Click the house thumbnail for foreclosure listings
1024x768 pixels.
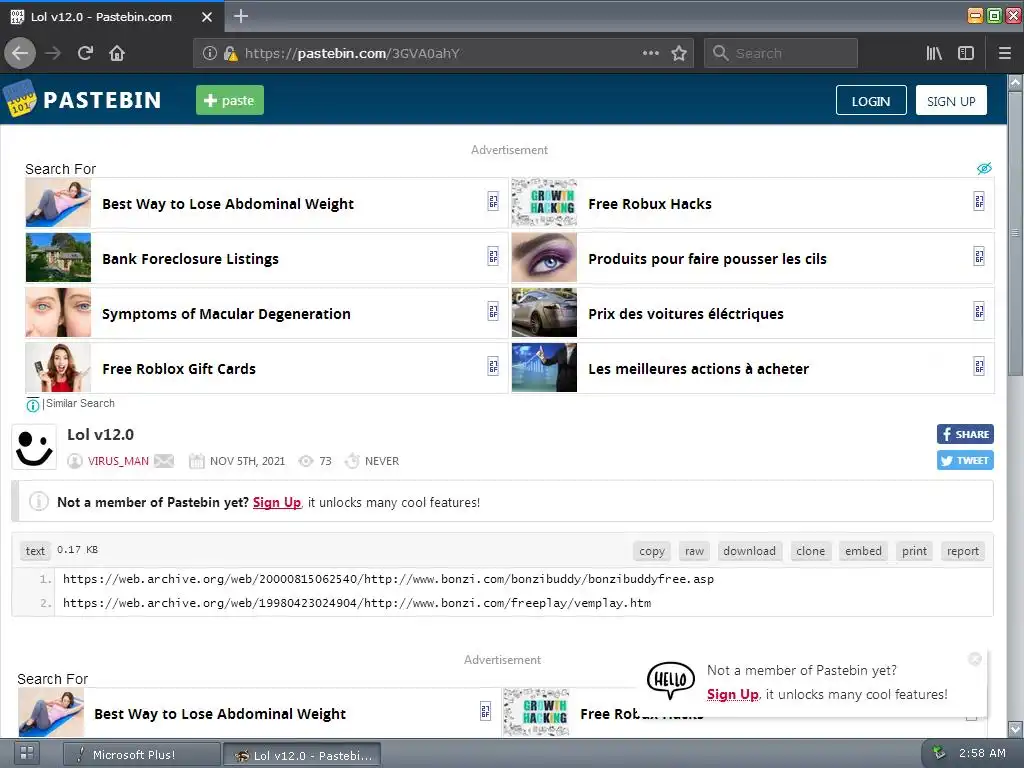pos(58,258)
